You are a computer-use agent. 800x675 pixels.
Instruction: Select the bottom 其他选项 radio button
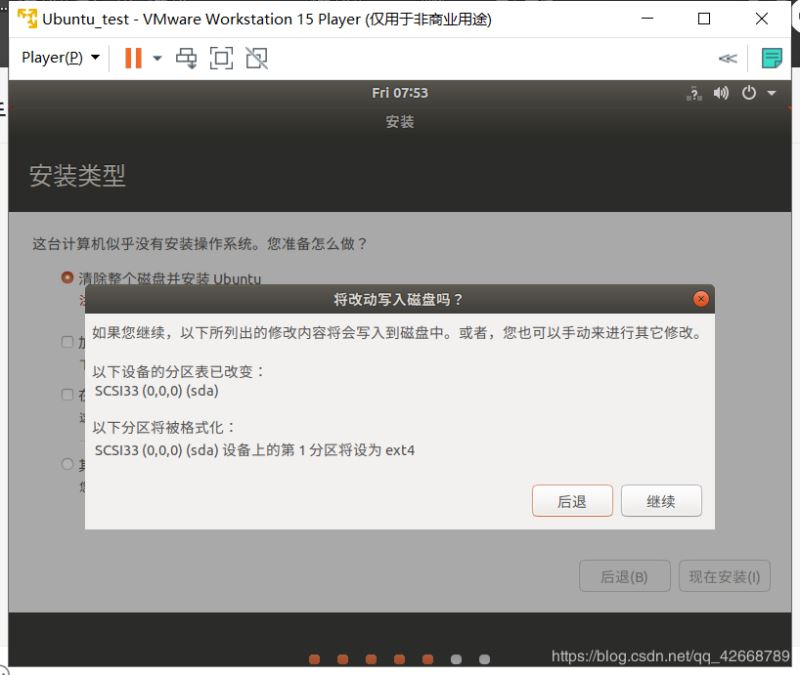coord(66,463)
